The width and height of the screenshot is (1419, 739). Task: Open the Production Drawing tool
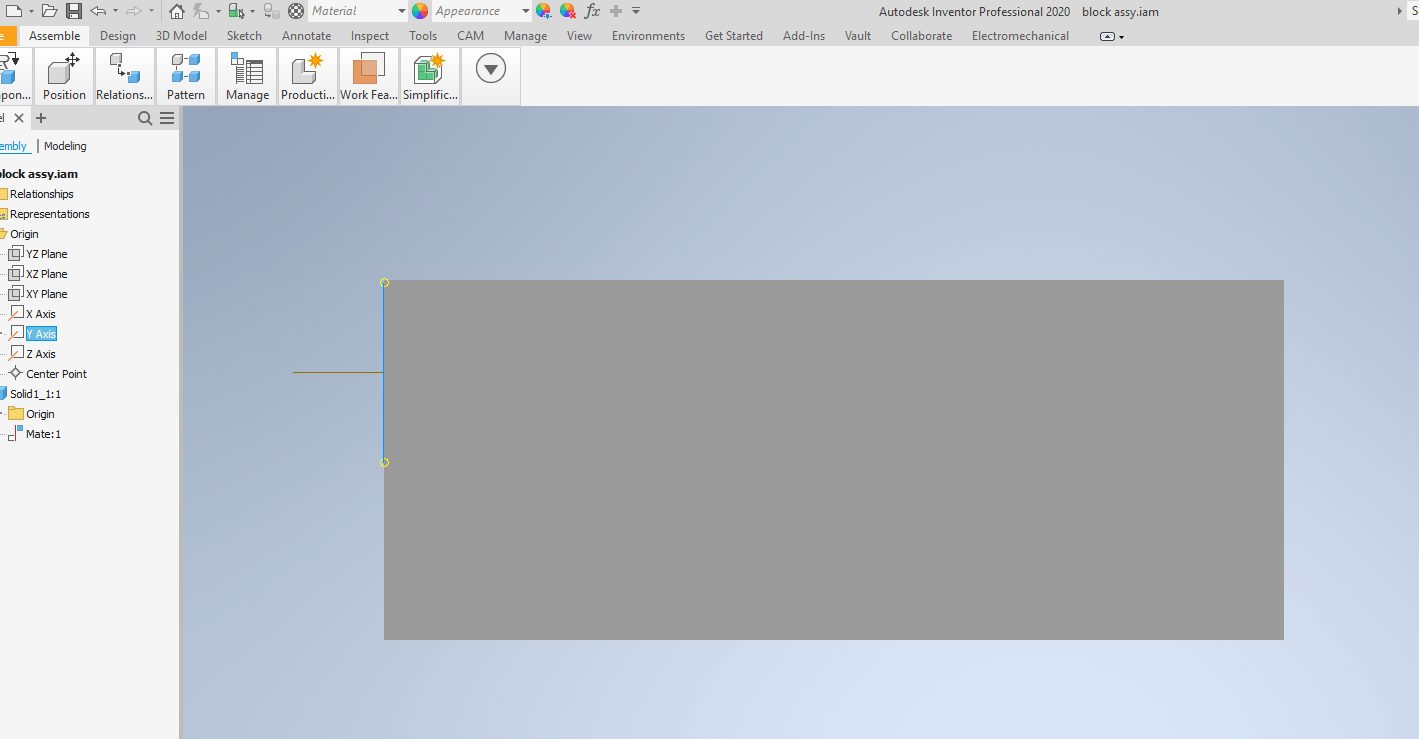click(x=307, y=75)
